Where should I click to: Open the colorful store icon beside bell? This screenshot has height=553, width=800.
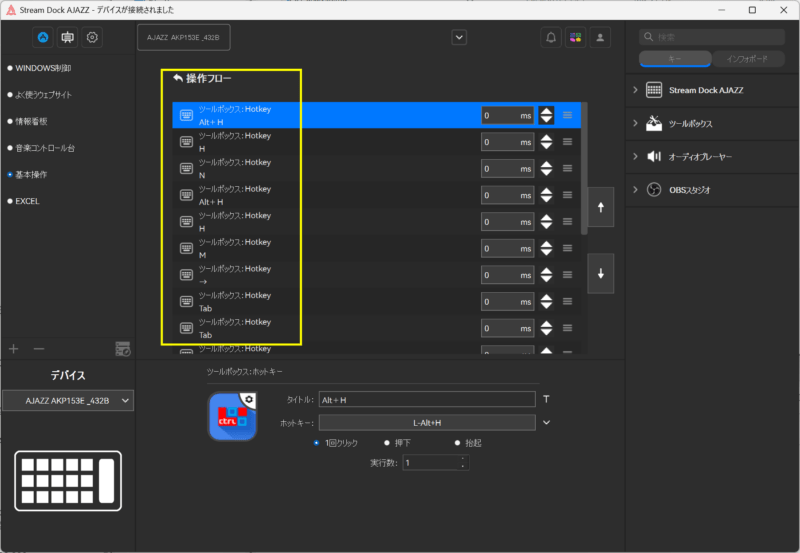[x=576, y=37]
